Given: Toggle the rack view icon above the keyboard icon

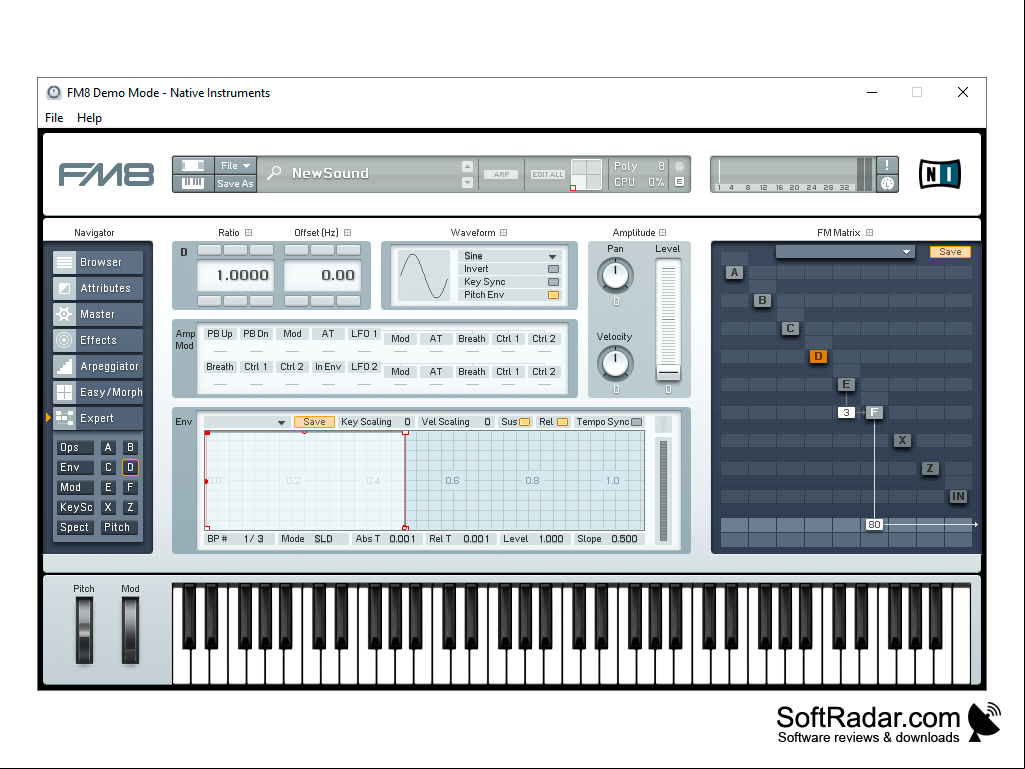Looking at the screenshot, I should click(x=193, y=165).
